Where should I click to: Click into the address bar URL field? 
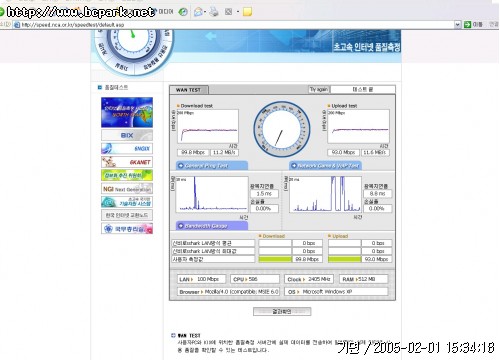tap(233, 25)
